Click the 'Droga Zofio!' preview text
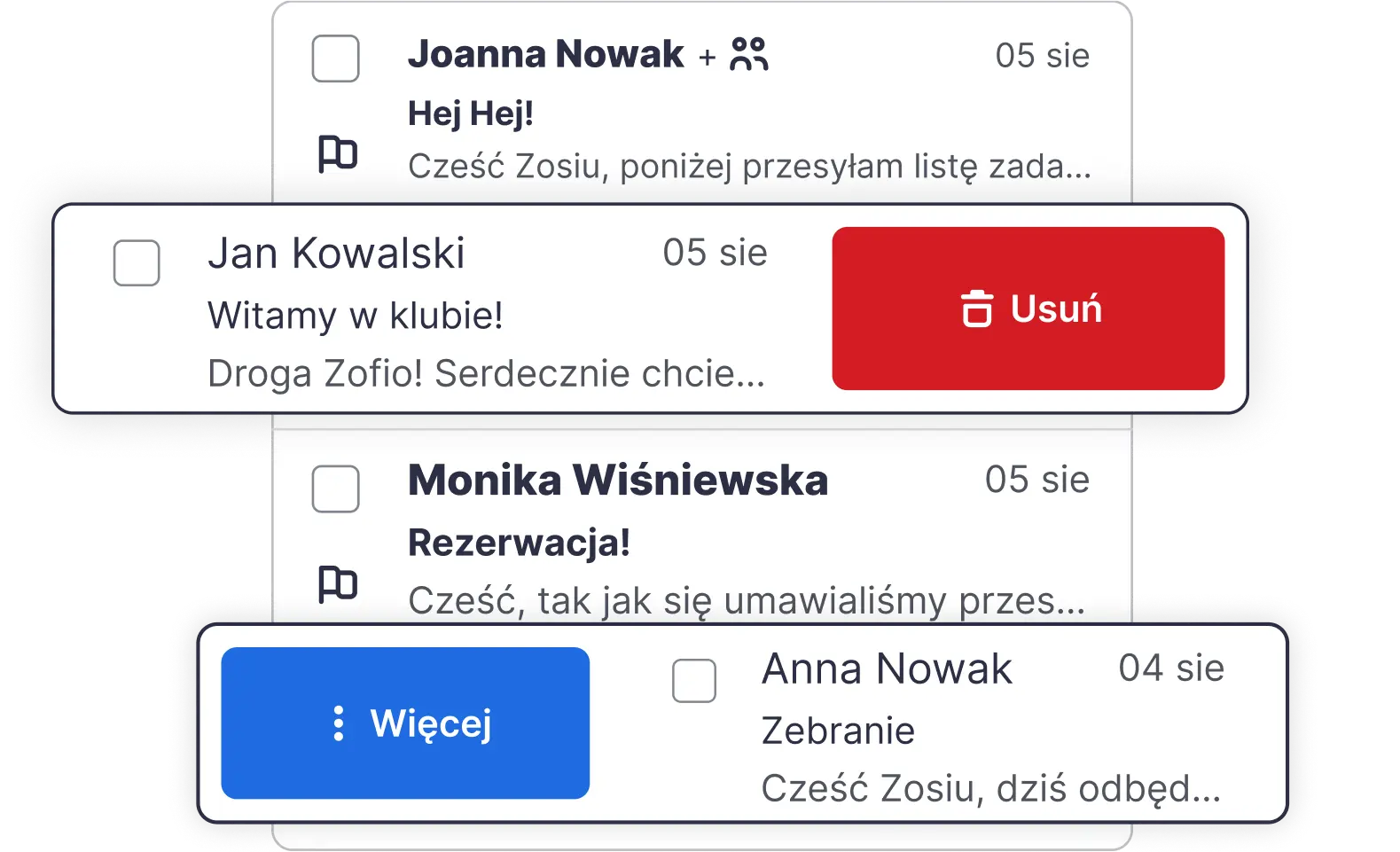This screenshot has height=852, width=1400. pyautogui.click(x=485, y=373)
